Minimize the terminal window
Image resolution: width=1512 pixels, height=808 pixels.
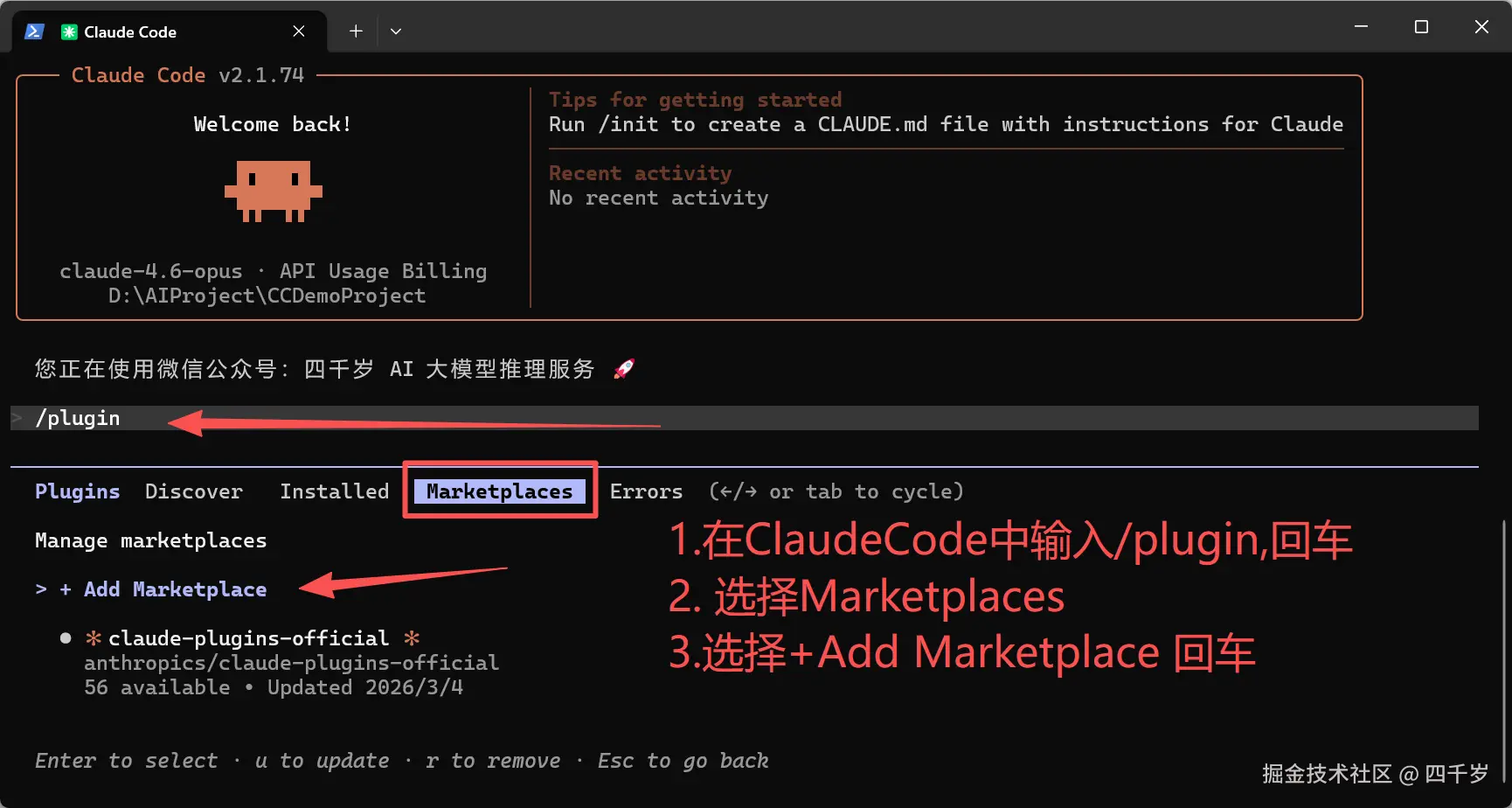(x=1361, y=27)
